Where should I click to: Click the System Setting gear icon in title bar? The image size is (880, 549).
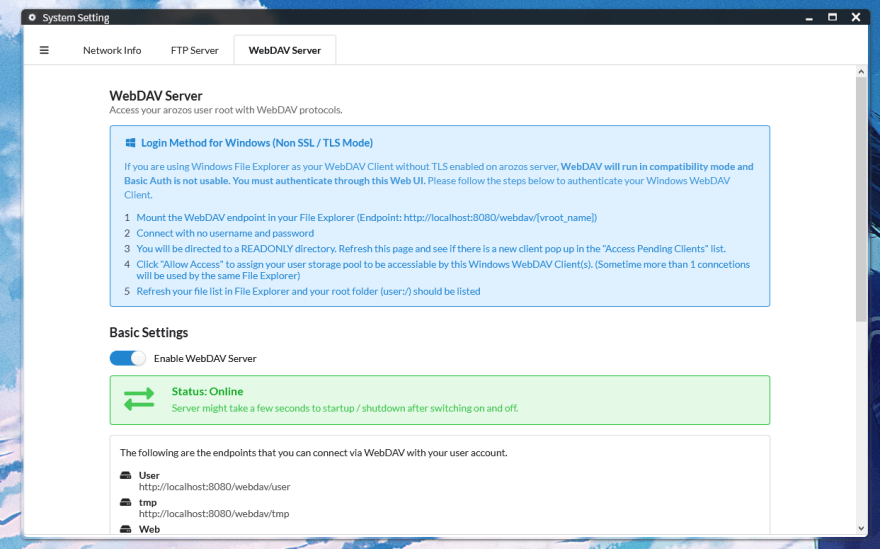[32, 17]
